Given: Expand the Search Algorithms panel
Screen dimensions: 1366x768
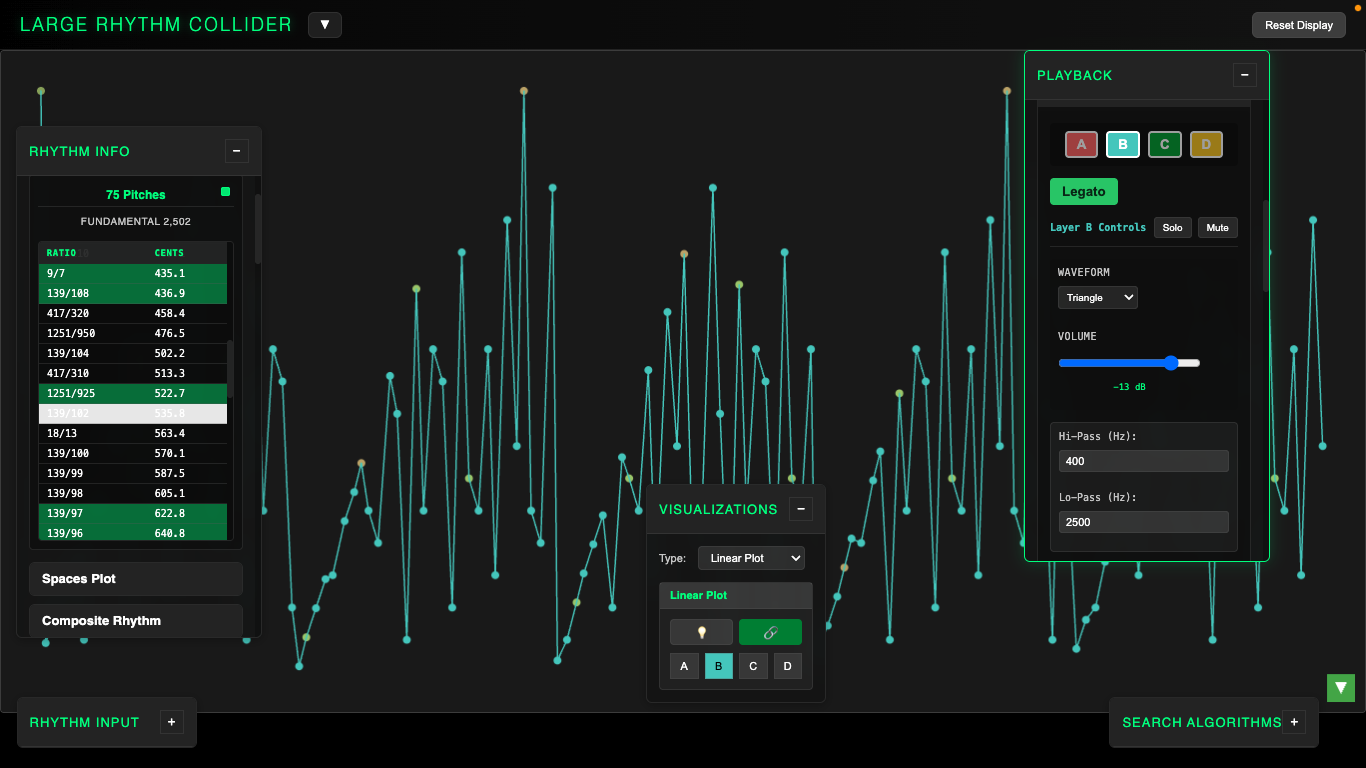Looking at the screenshot, I should [1293, 722].
